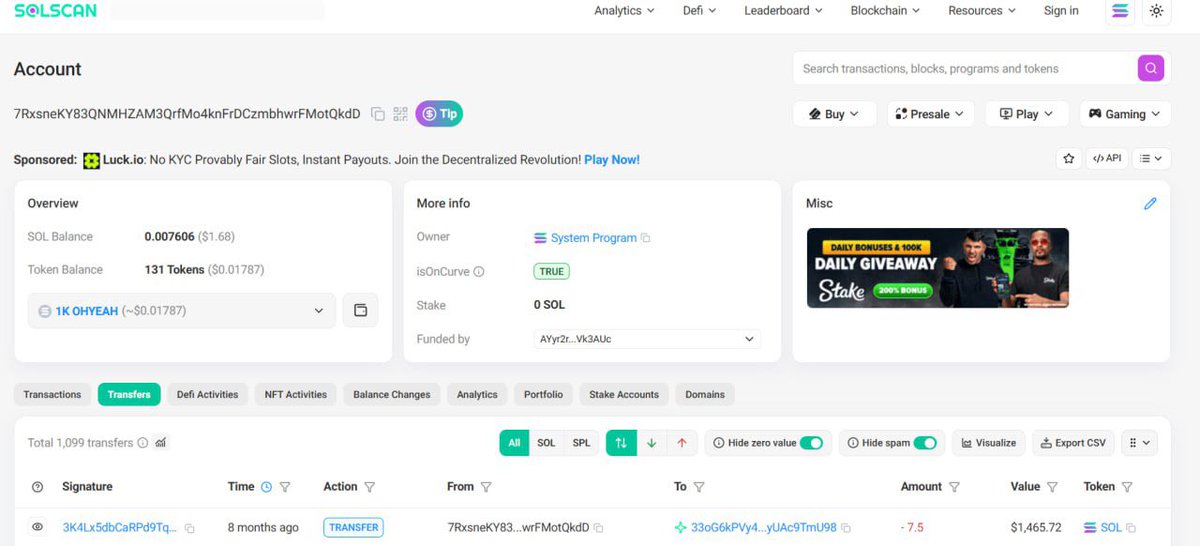Click the Solscan logo

pyautogui.click(x=55, y=11)
